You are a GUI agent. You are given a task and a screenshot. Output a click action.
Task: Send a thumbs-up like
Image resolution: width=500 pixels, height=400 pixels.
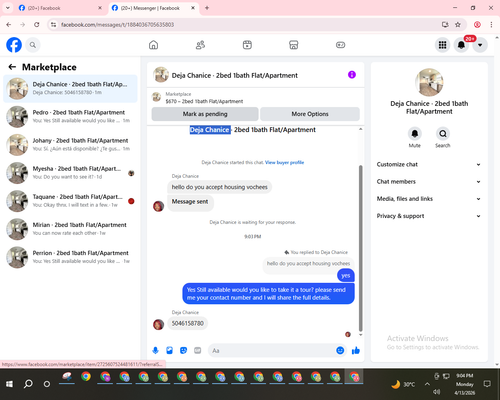pyautogui.click(x=356, y=350)
